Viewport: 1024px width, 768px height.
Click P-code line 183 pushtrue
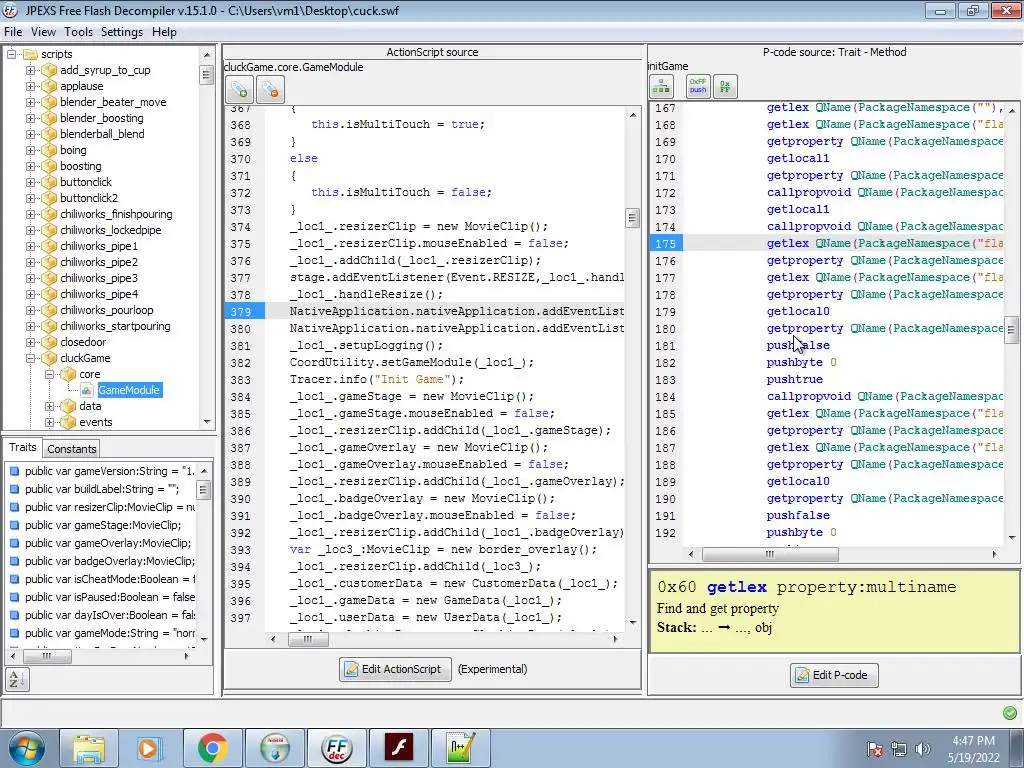[x=794, y=379]
